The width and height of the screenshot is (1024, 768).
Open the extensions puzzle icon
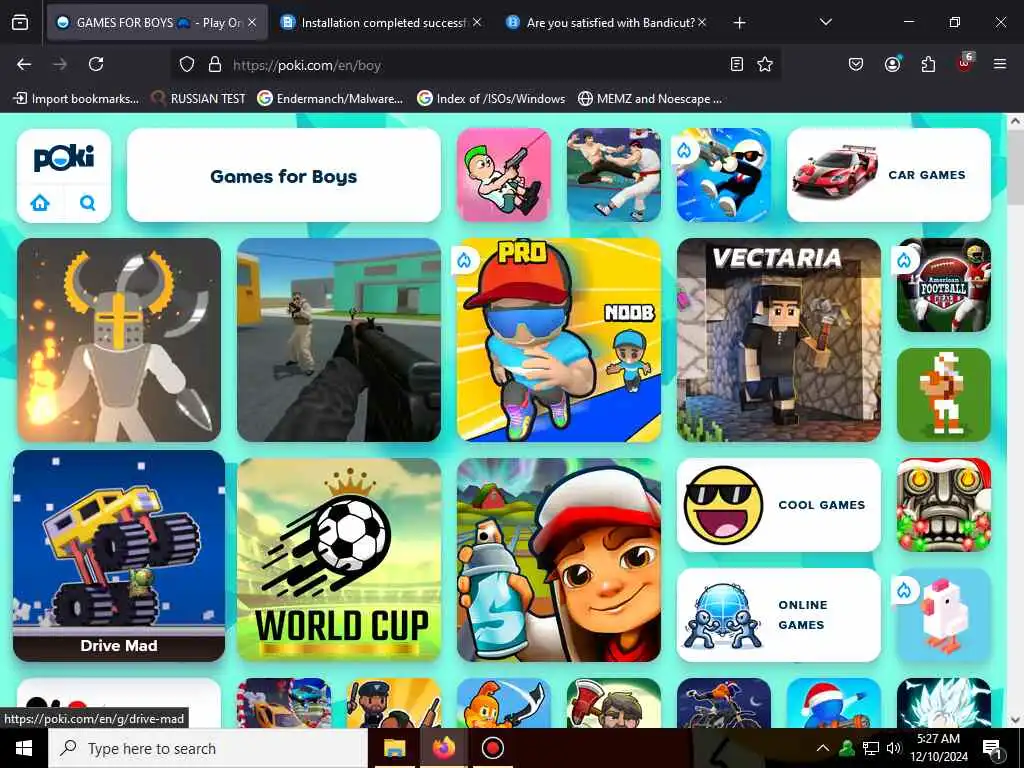coord(928,64)
